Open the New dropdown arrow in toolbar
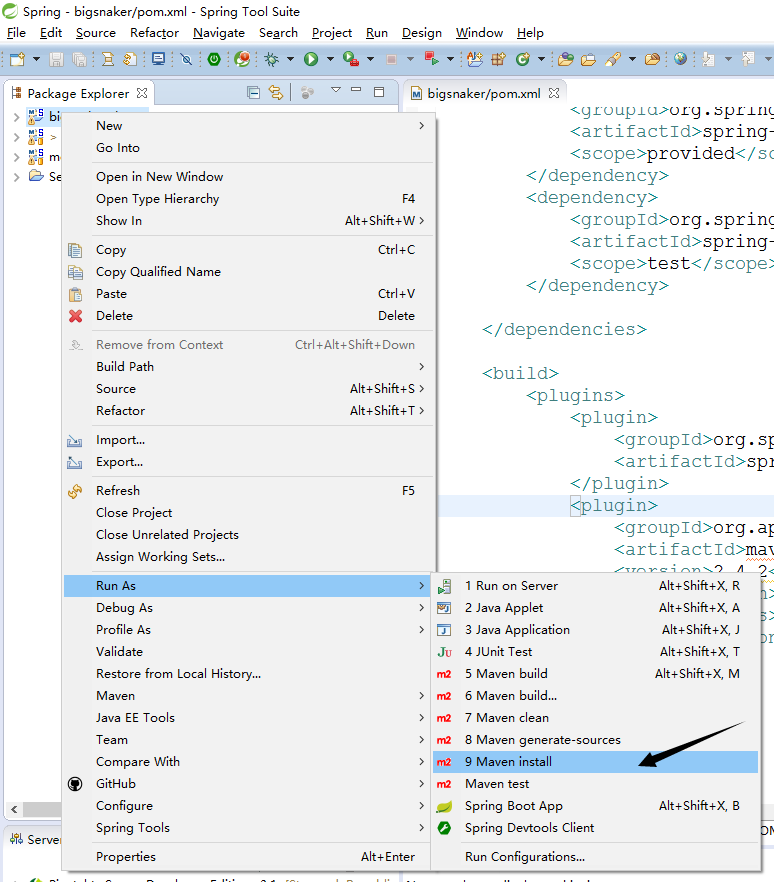The image size is (774, 882). [37, 58]
